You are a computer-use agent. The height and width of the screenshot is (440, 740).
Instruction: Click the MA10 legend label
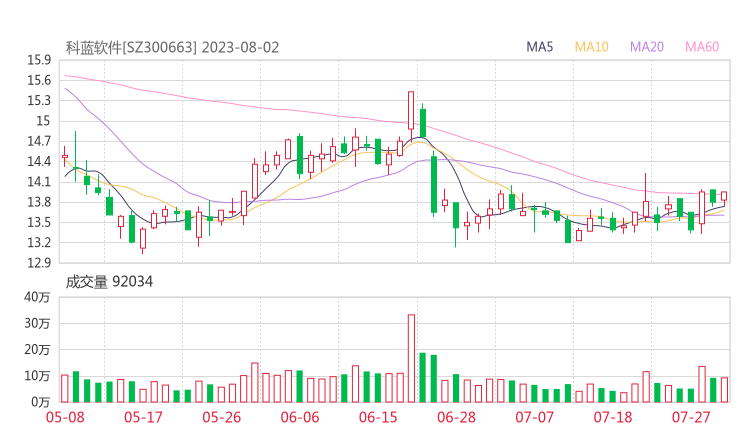tap(591, 47)
